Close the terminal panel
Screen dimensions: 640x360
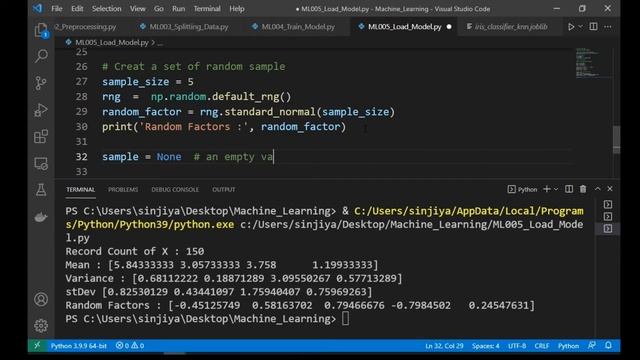(610, 189)
